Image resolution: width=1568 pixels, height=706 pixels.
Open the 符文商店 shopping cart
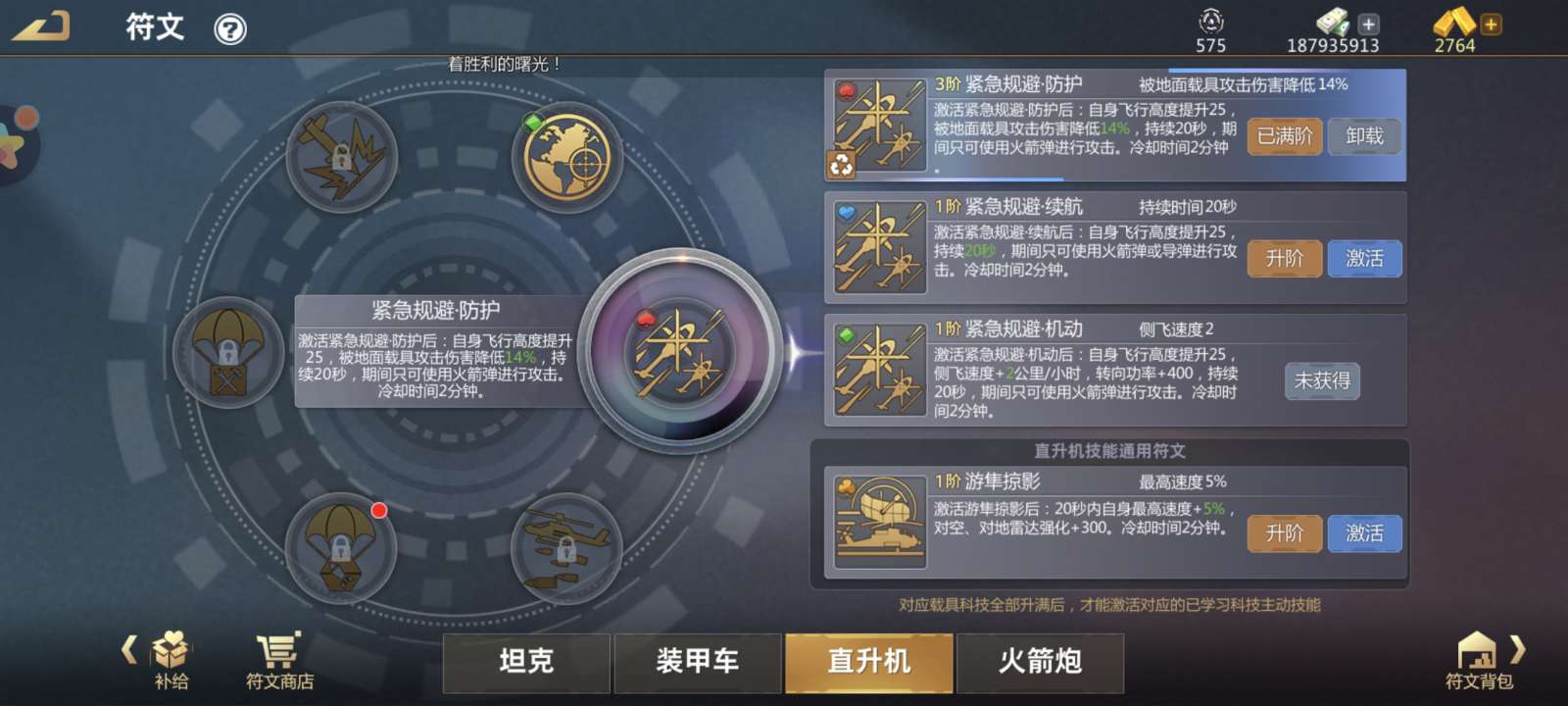pyautogui.click(x=279, y=662)
